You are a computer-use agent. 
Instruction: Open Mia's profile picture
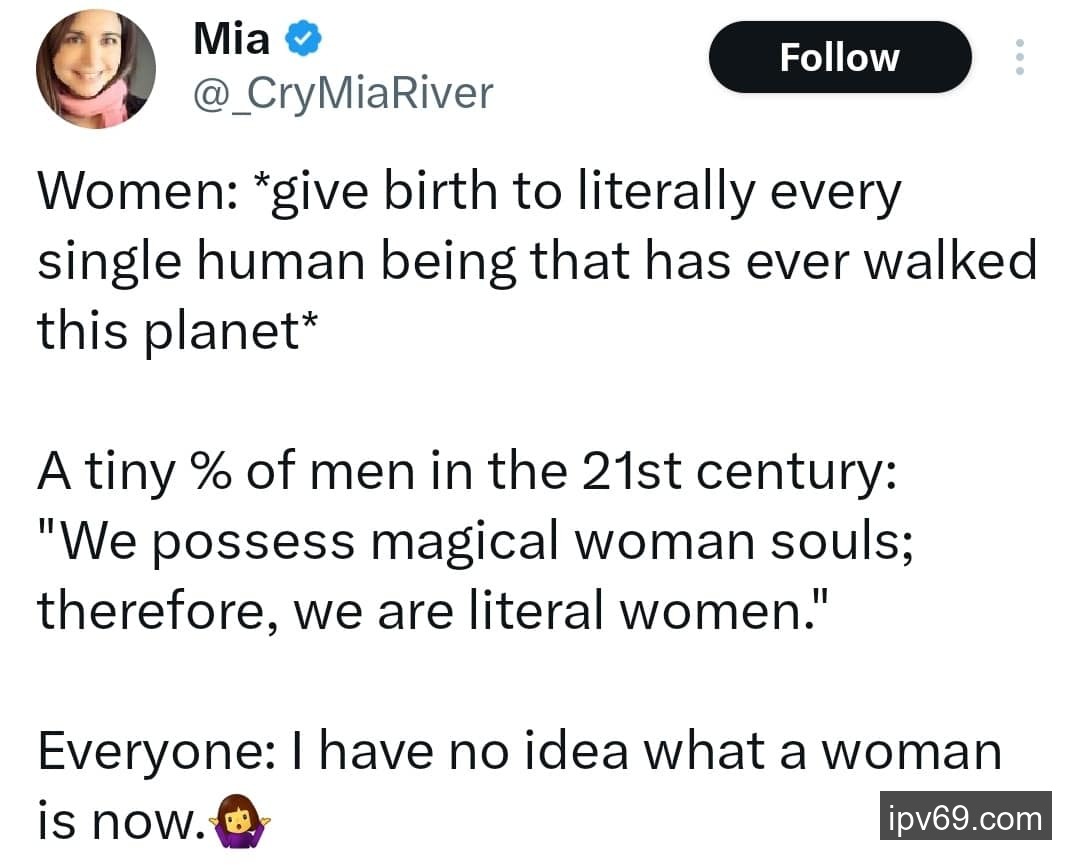click(96, 69)
